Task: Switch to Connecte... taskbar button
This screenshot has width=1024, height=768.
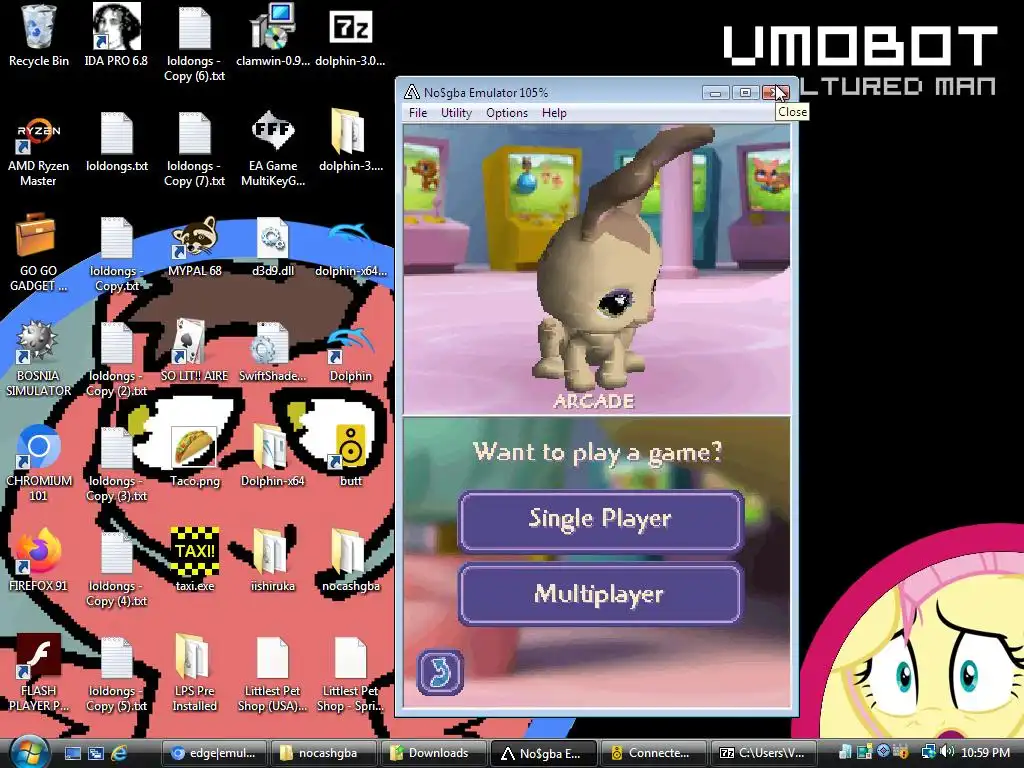Action: click(x=653, y=753)
